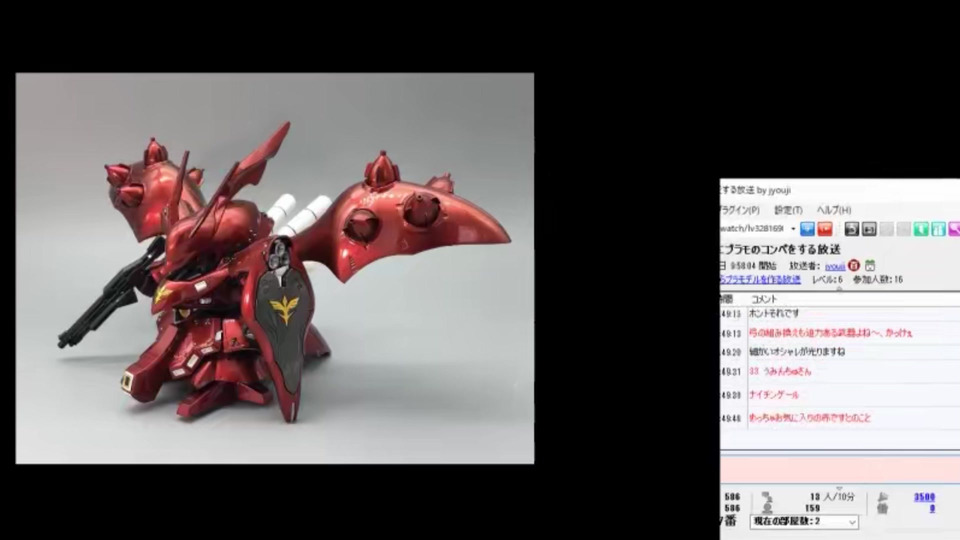The height and width of the screenshot is (540, 960).
Task: Click the teal double-column toolbar icon
Action: (938, 229)
